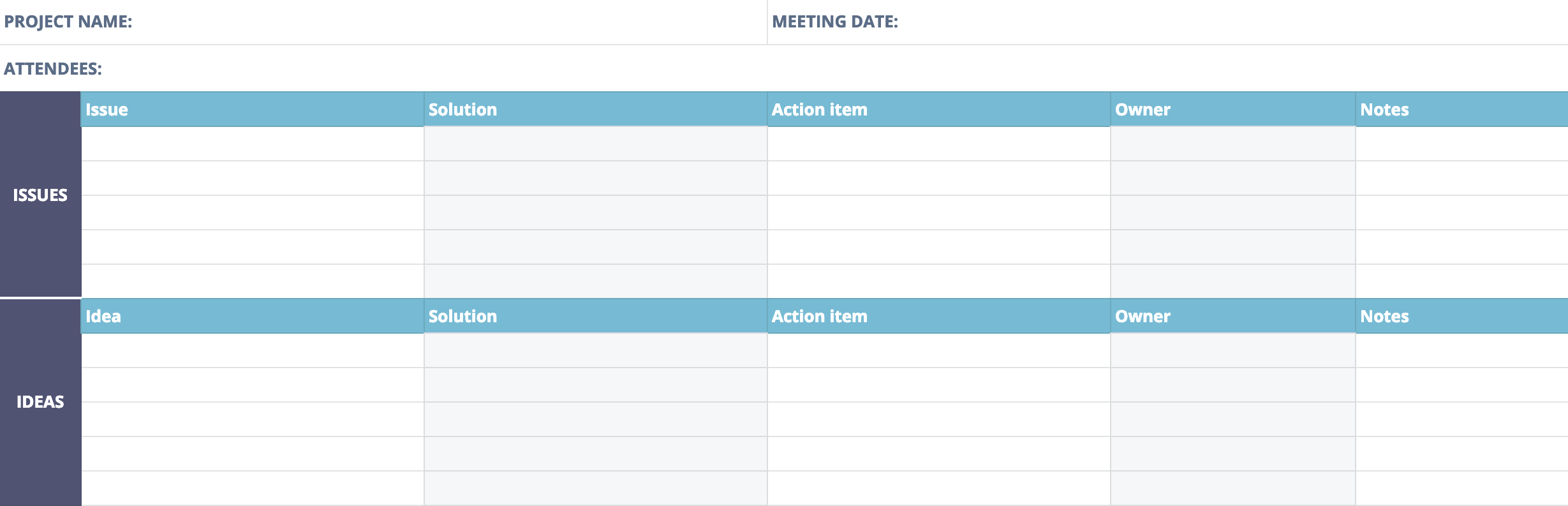The height and width of the screenshot is (506, 1568).
Task: Click Action item header in Ideas section
Action: (939, 316)
